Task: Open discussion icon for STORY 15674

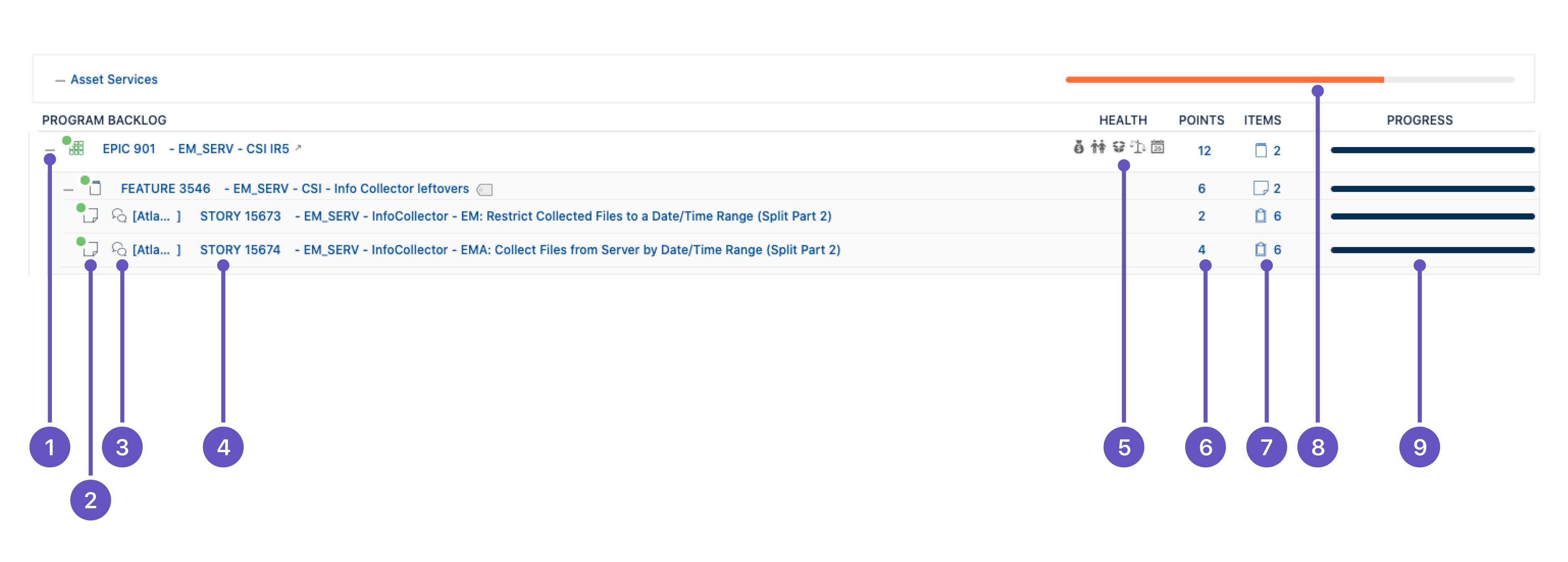Action: coord(119,250)
